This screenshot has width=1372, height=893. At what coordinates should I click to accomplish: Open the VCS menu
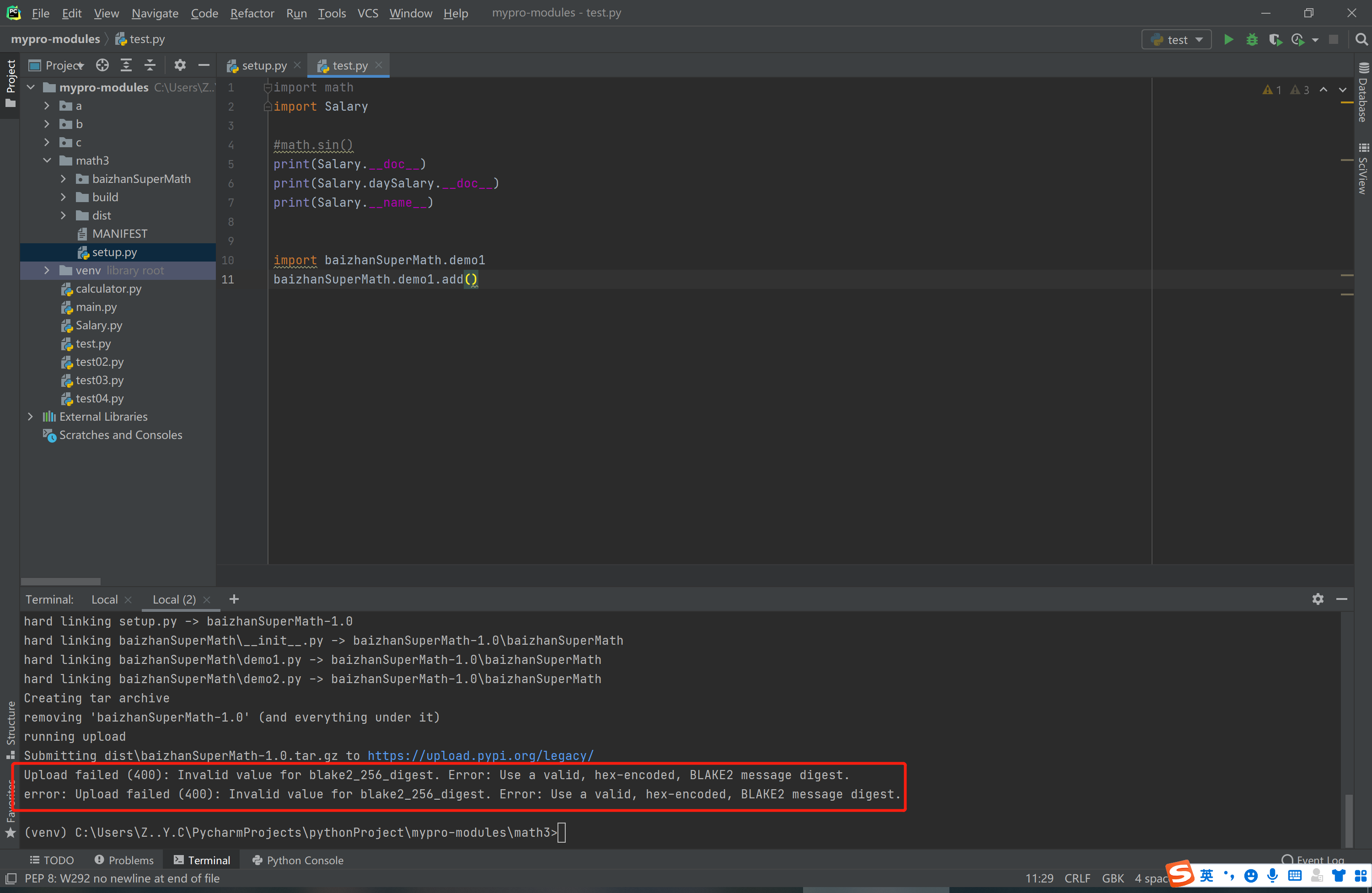pos(368,13)
